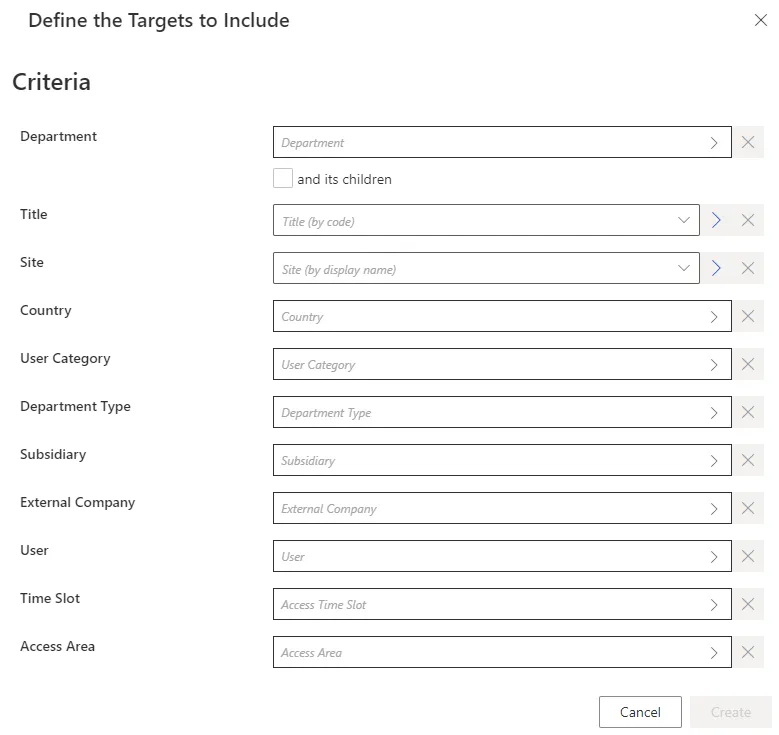
Task: Open the Access Area selector chevron
Action: 714,653
